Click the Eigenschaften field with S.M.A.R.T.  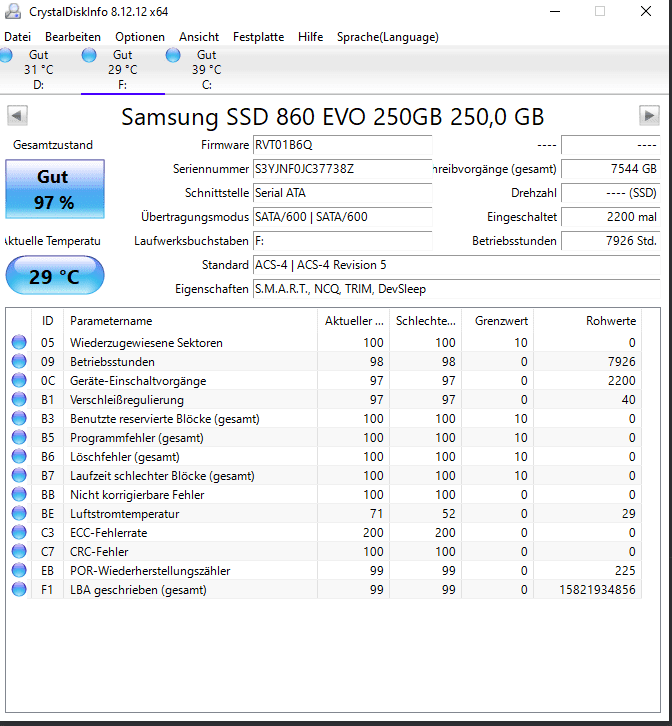click(456, 289)
